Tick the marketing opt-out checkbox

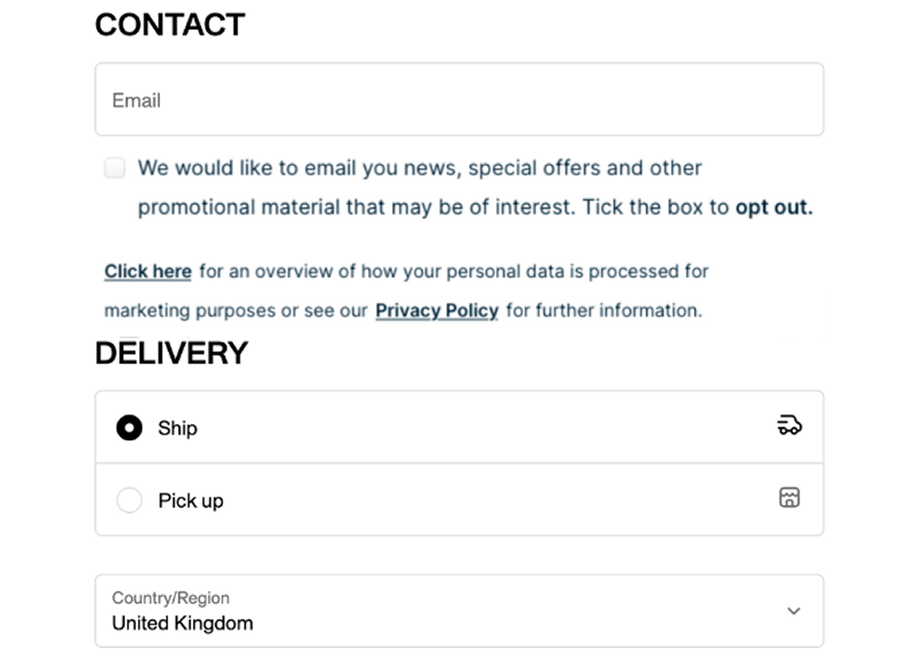coord(116,168)
